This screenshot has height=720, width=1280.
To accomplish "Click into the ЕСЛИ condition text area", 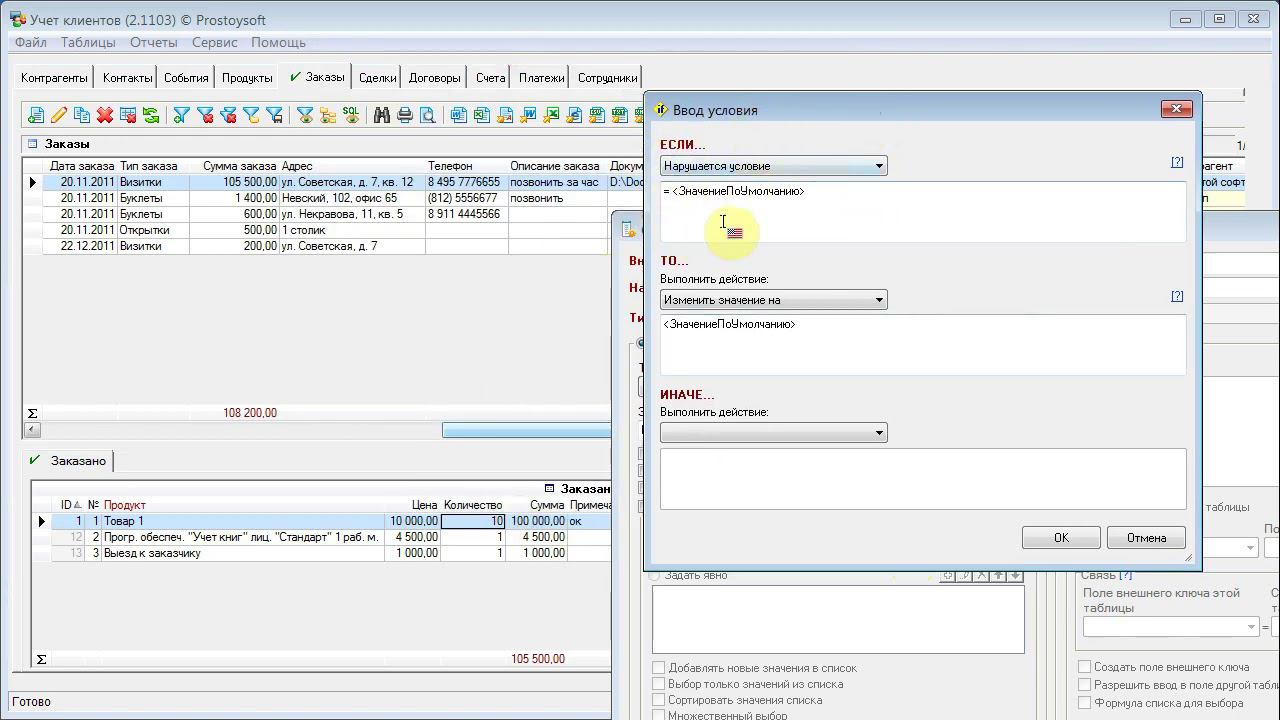I will 923,212.
